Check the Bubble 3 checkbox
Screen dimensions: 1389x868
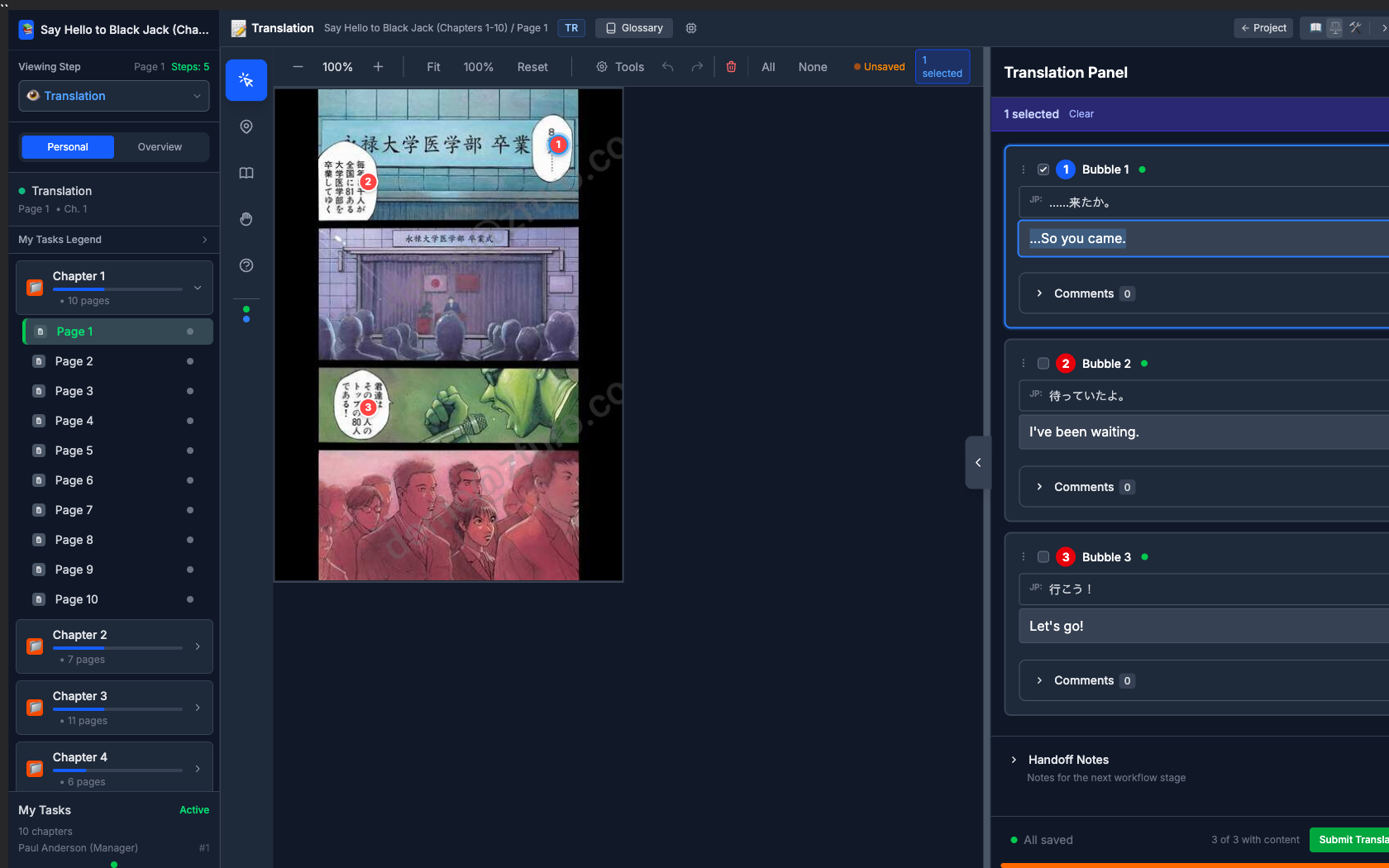(1043, 557)
